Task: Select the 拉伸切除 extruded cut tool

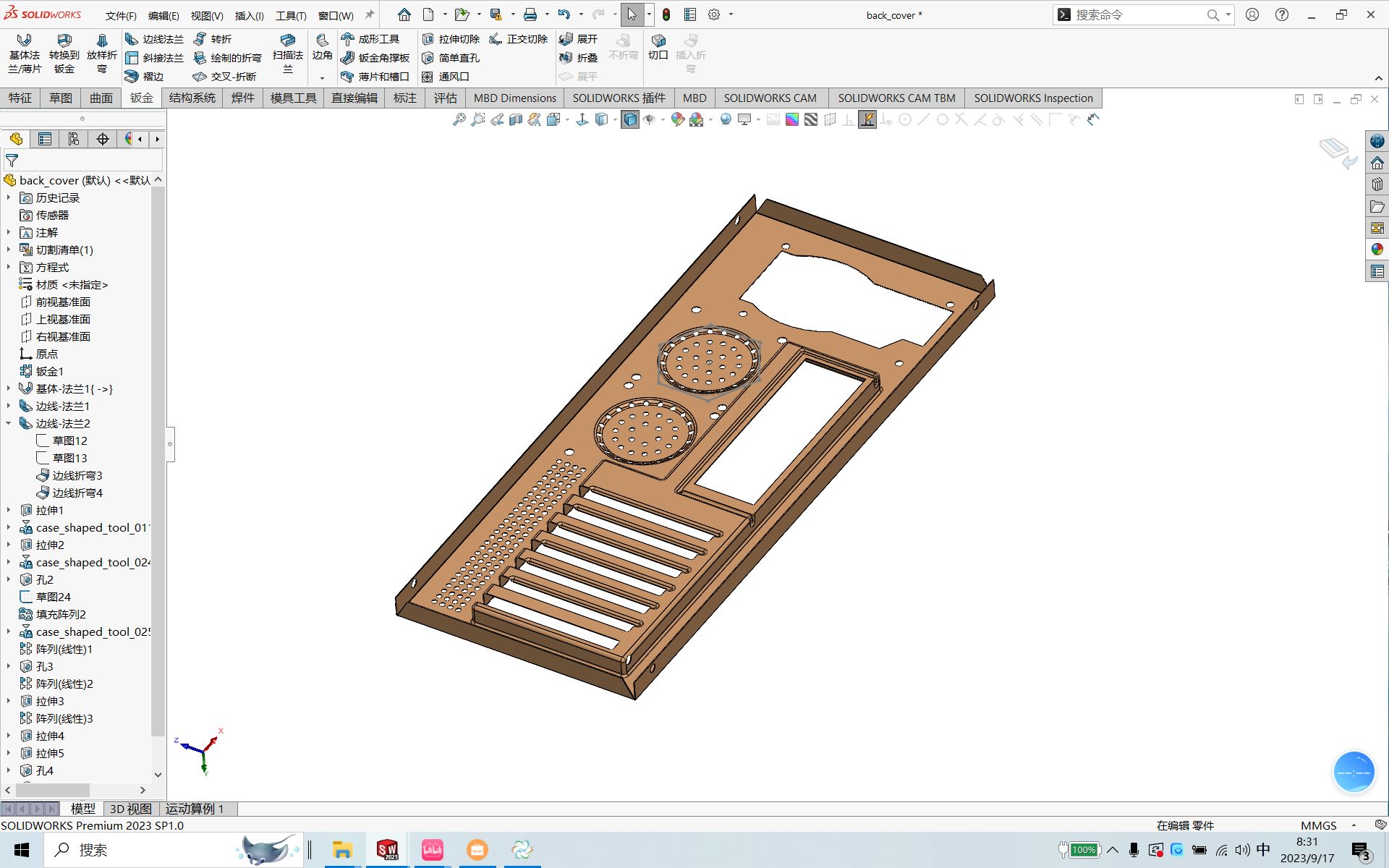Action: click(451, 39)
